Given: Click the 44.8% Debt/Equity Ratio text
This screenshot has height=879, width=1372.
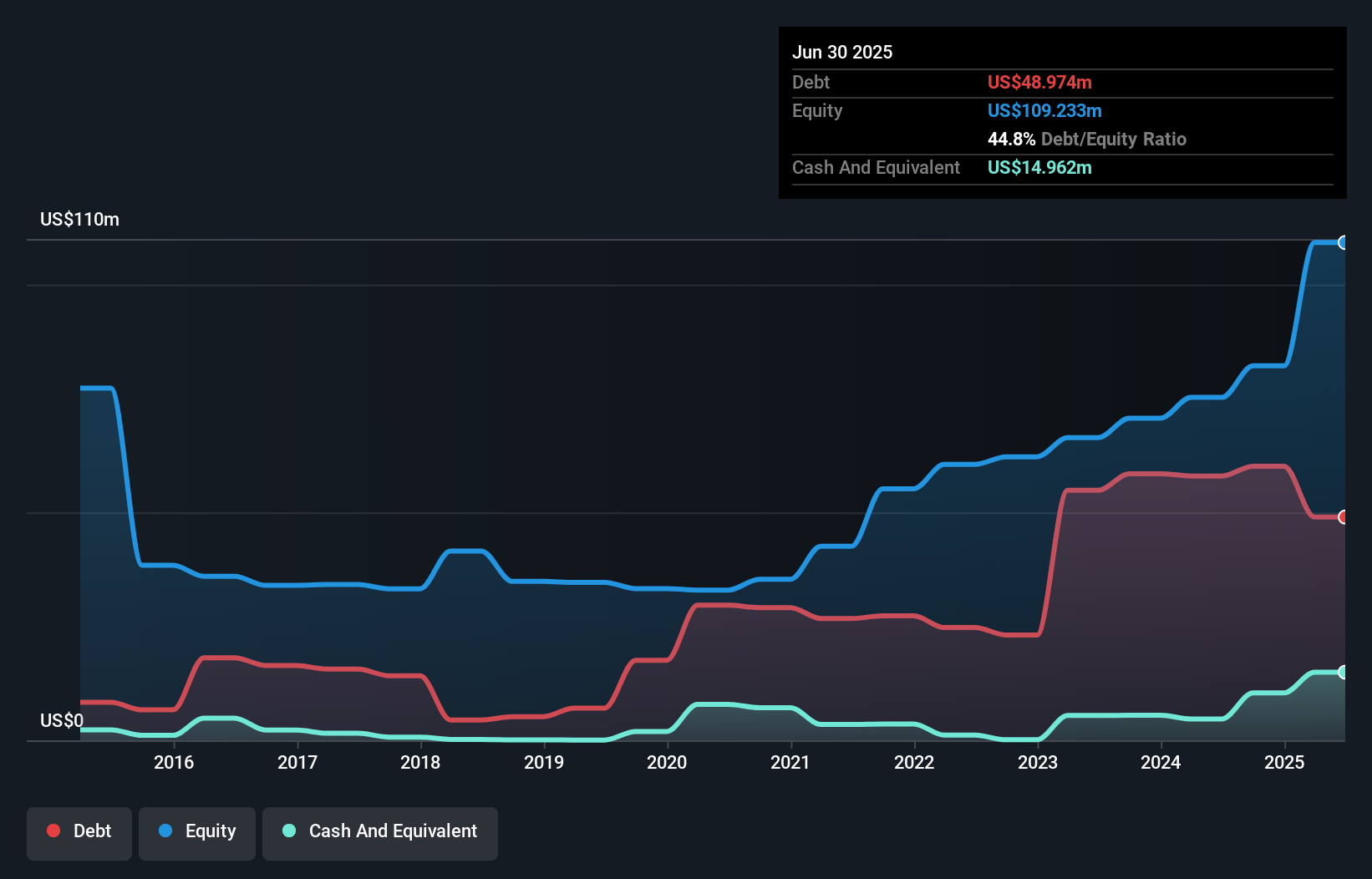Looking at the screenshot, I should click(x=1086, y=139).
